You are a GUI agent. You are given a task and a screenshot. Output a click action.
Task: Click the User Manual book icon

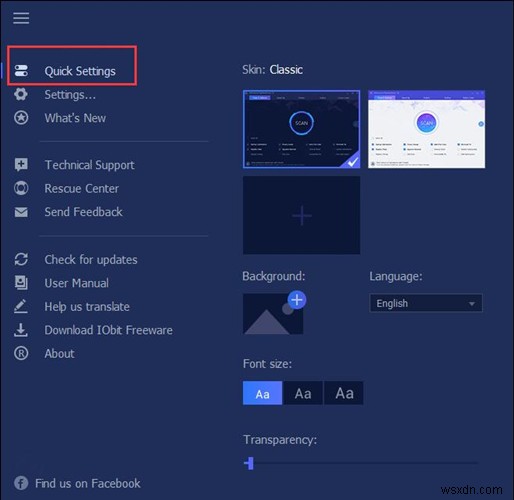(21, 283)
